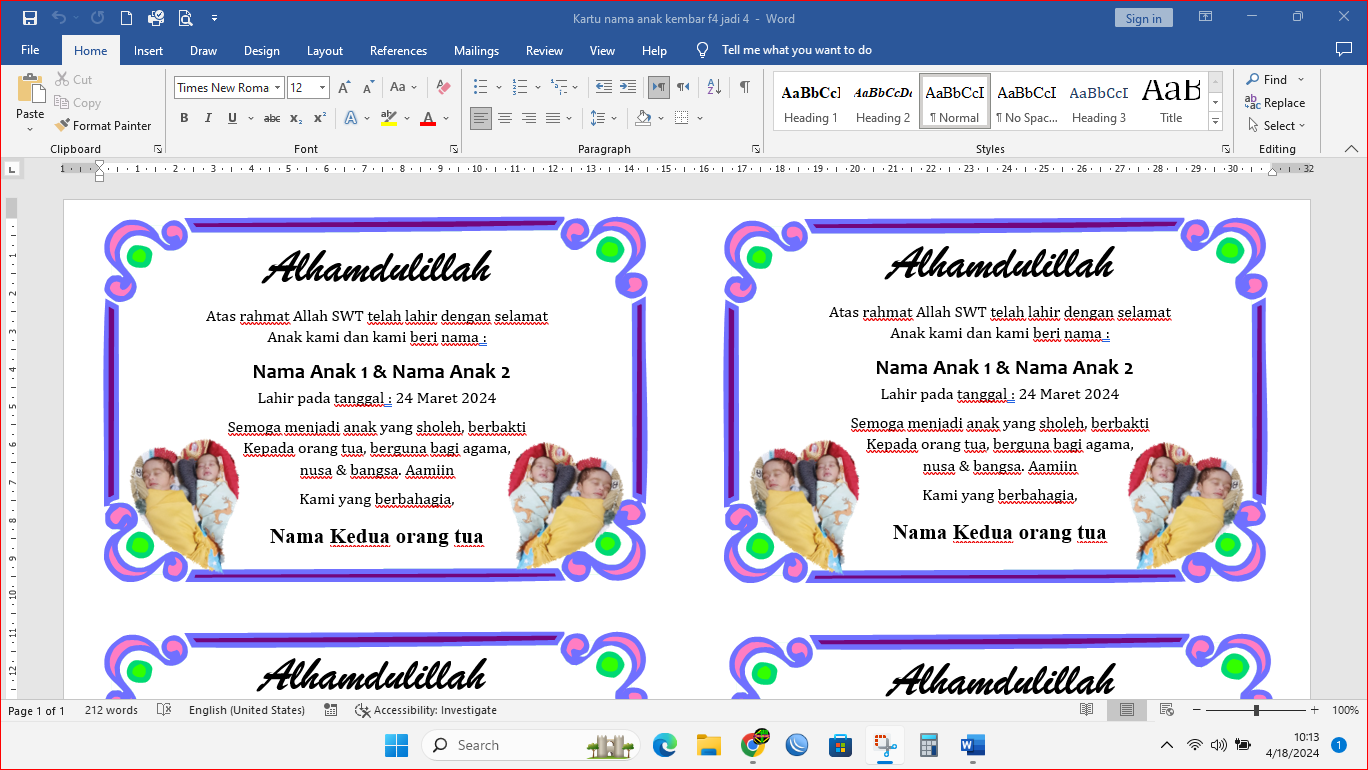
Task: Create a new blank document icon
Action: coord(126,18)
